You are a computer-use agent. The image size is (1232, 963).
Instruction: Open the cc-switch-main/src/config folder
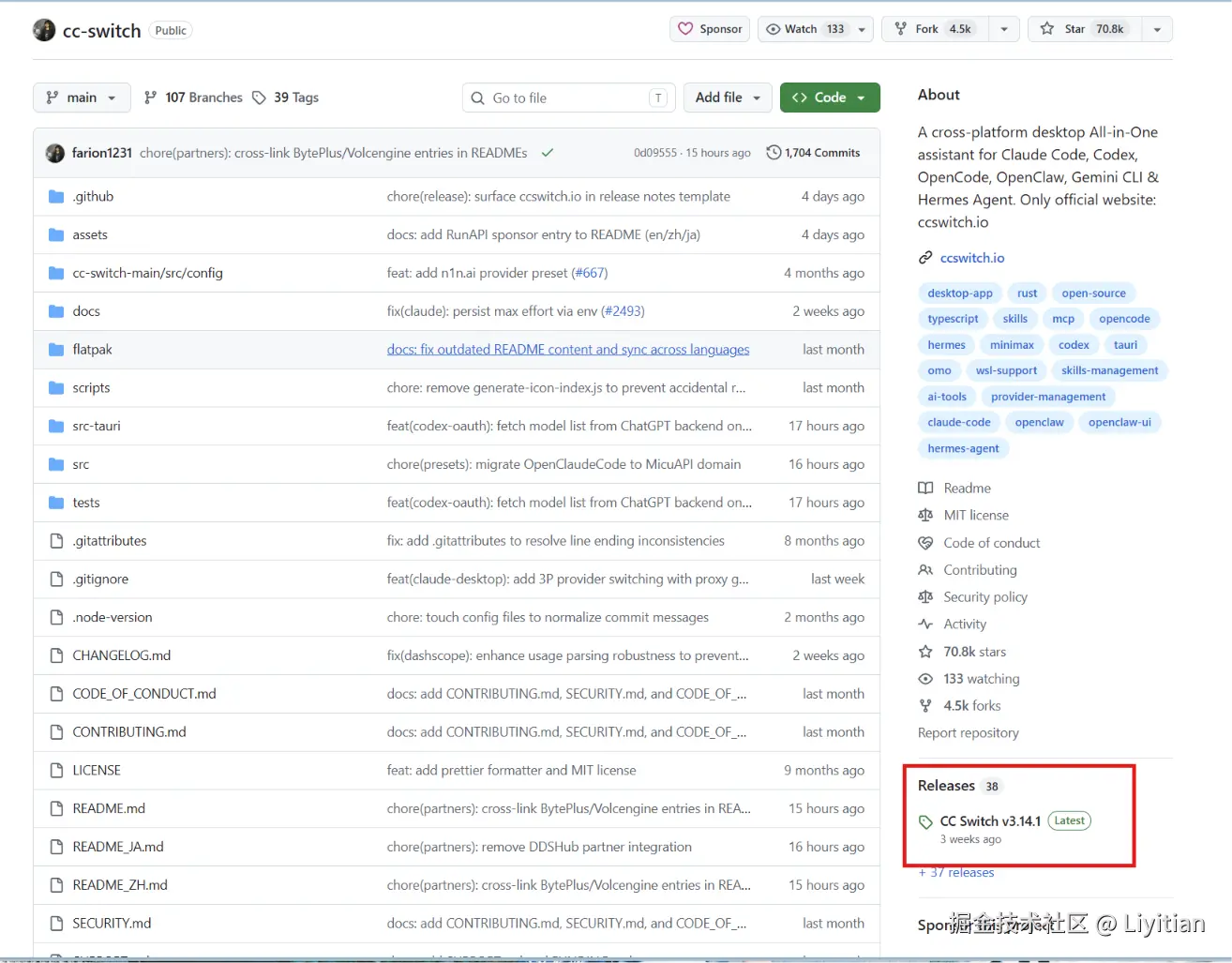[x=148, y=273]
